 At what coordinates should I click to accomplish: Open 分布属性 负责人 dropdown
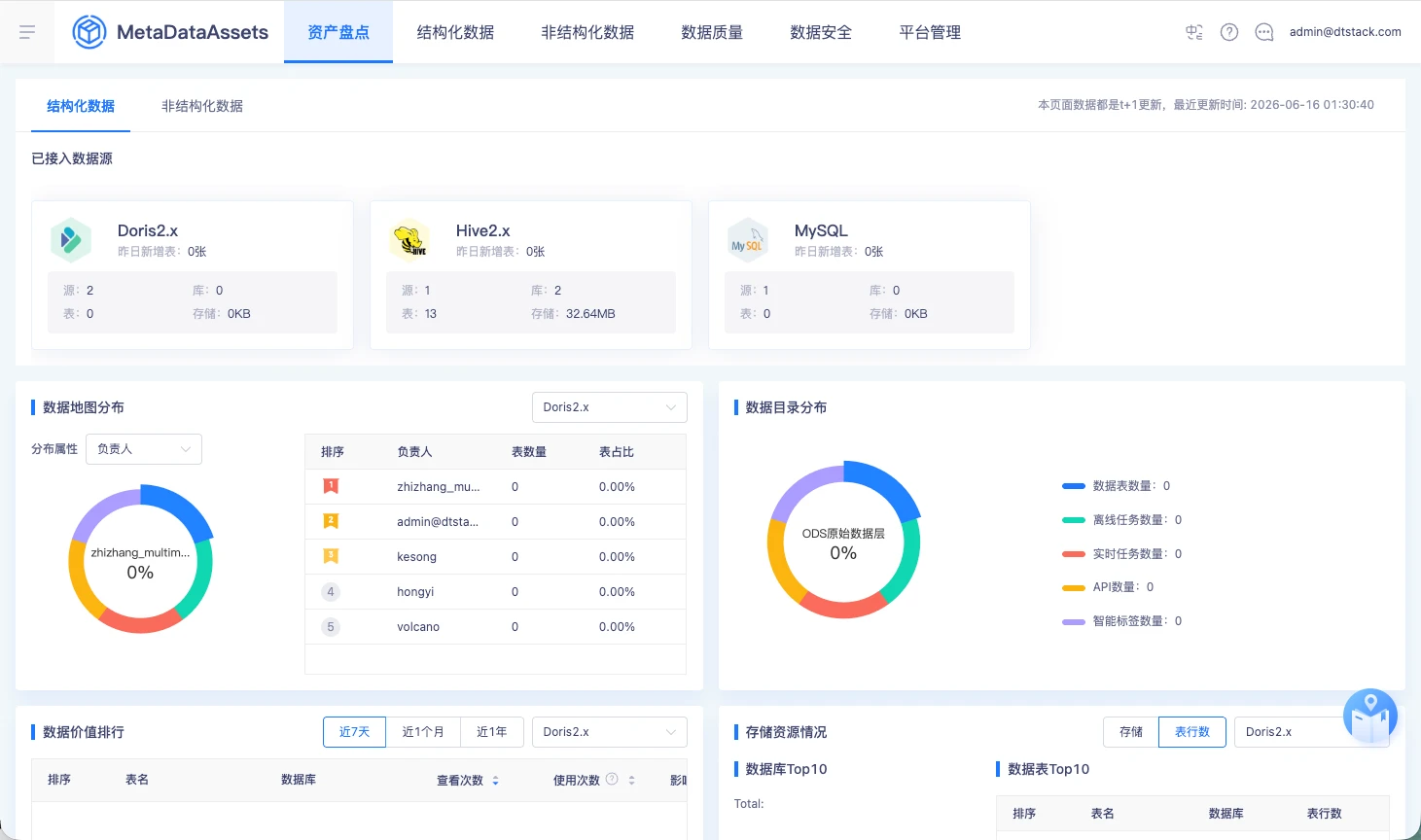(x=144, y=449)
